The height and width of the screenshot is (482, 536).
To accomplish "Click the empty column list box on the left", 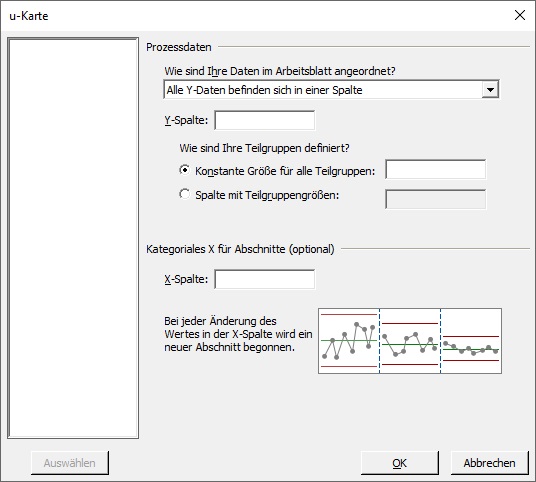I will click(x=73, y=238).
